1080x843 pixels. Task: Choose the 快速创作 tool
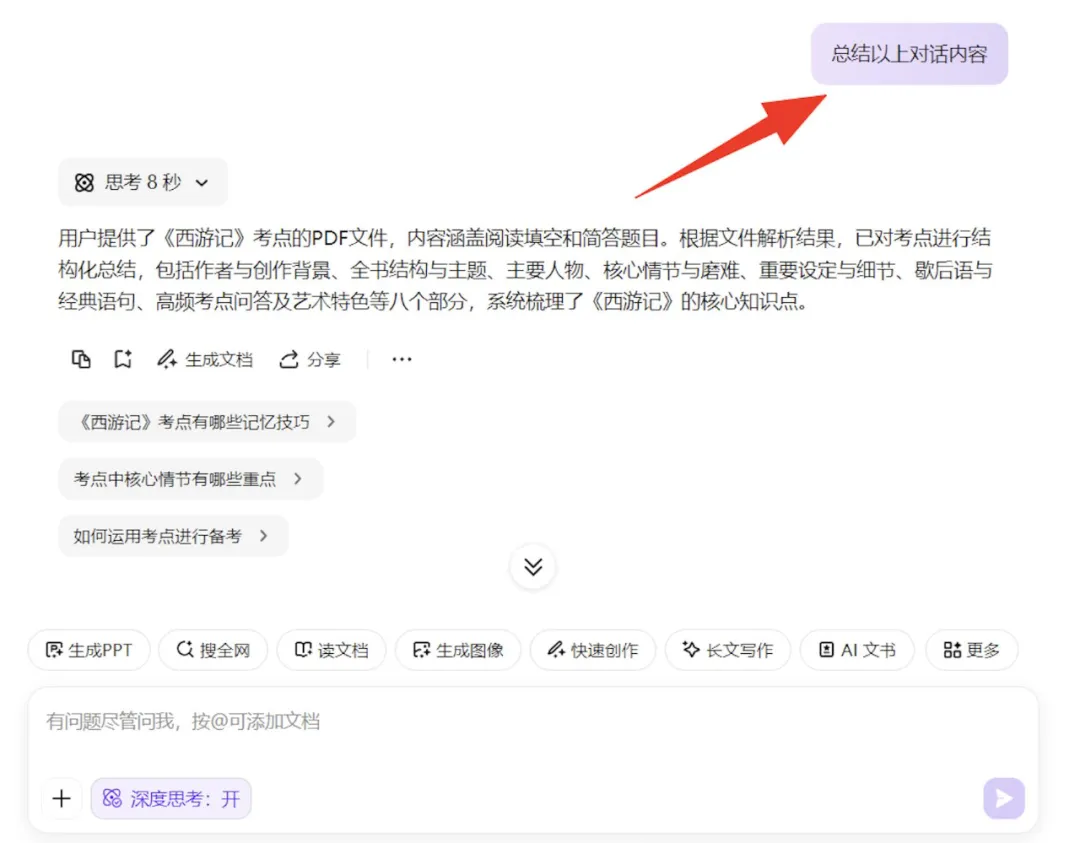pyautogui.click(x=592, y=649)
